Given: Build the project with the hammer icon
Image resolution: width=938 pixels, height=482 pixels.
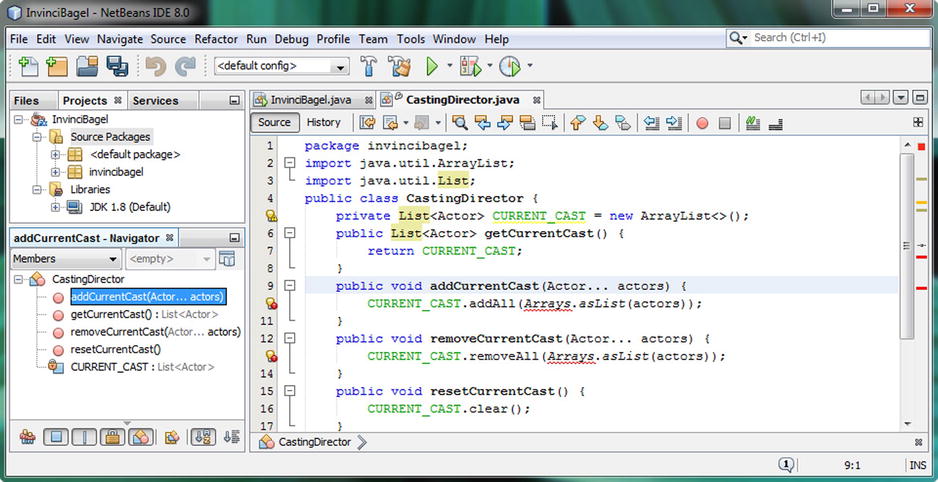Looking at the screenshot, I should (x=369, y=66).
